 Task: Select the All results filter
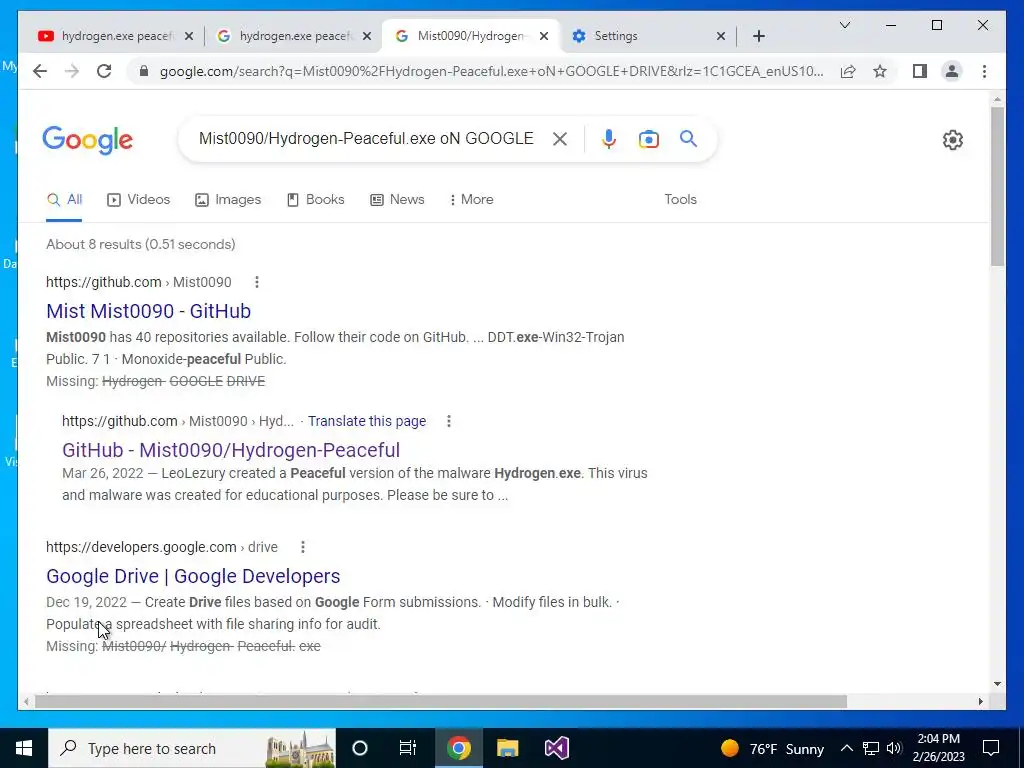64,200
